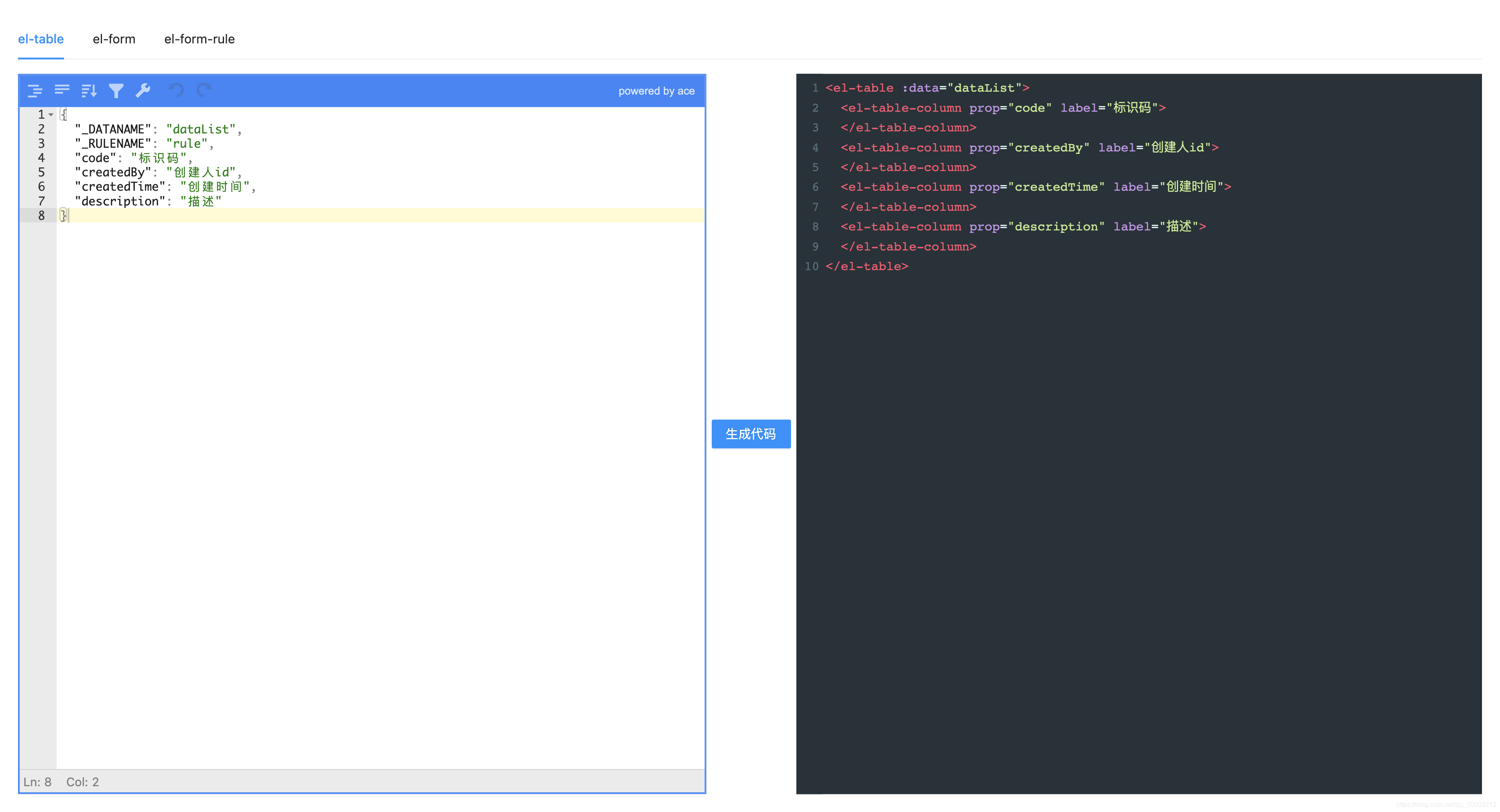Click the "createdBy" key in the JSON editor
The height and width of the screenshot is (812, 1500).
[x=113, y=172]
